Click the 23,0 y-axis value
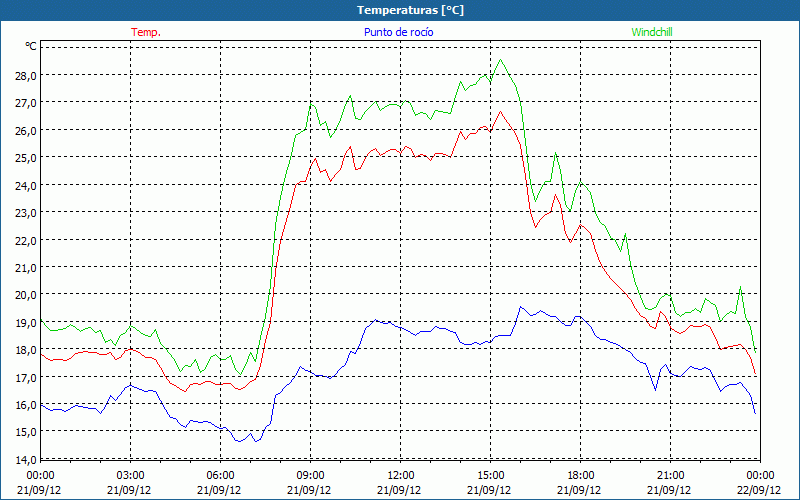 [x=26, y=213]
